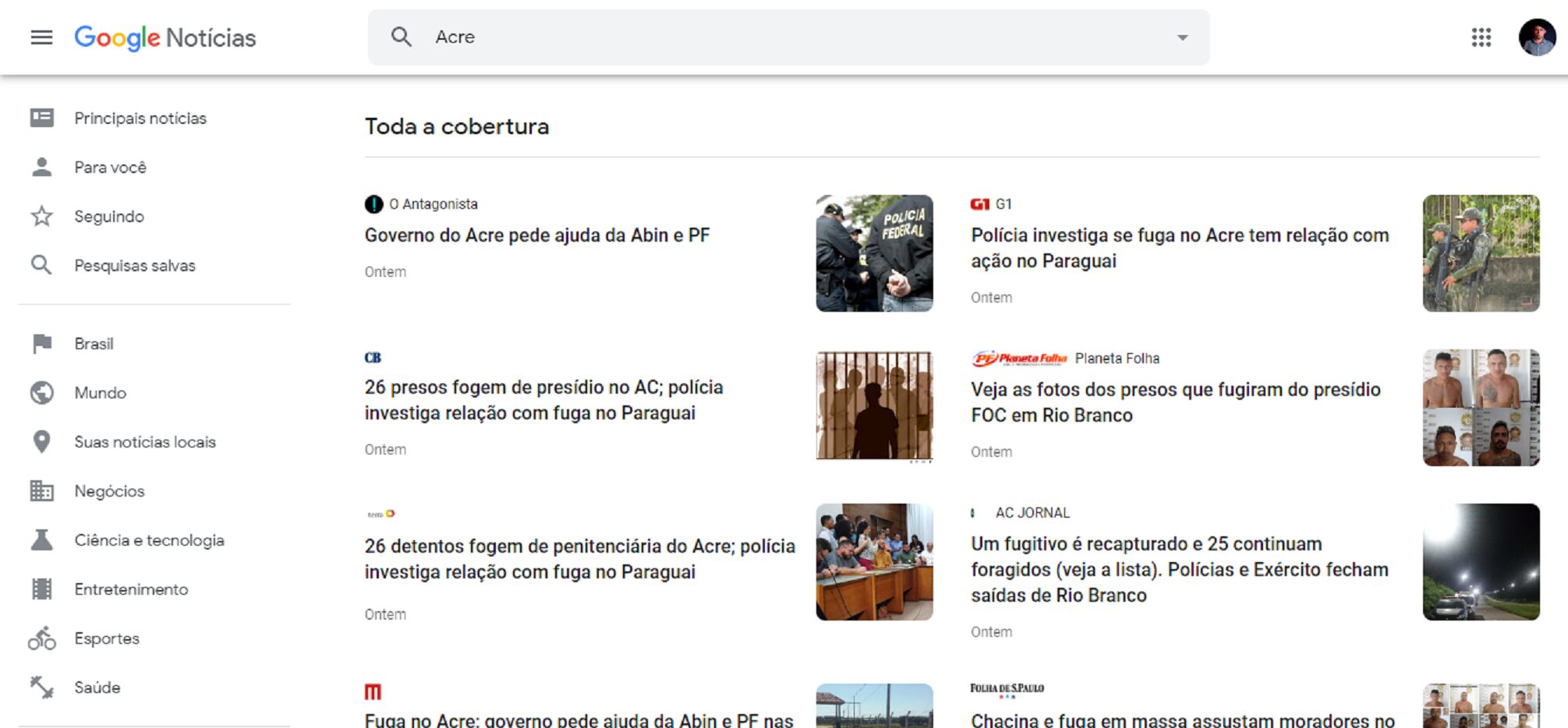
Task: Open the account profile avatar
Action: tap(1537, 37)
